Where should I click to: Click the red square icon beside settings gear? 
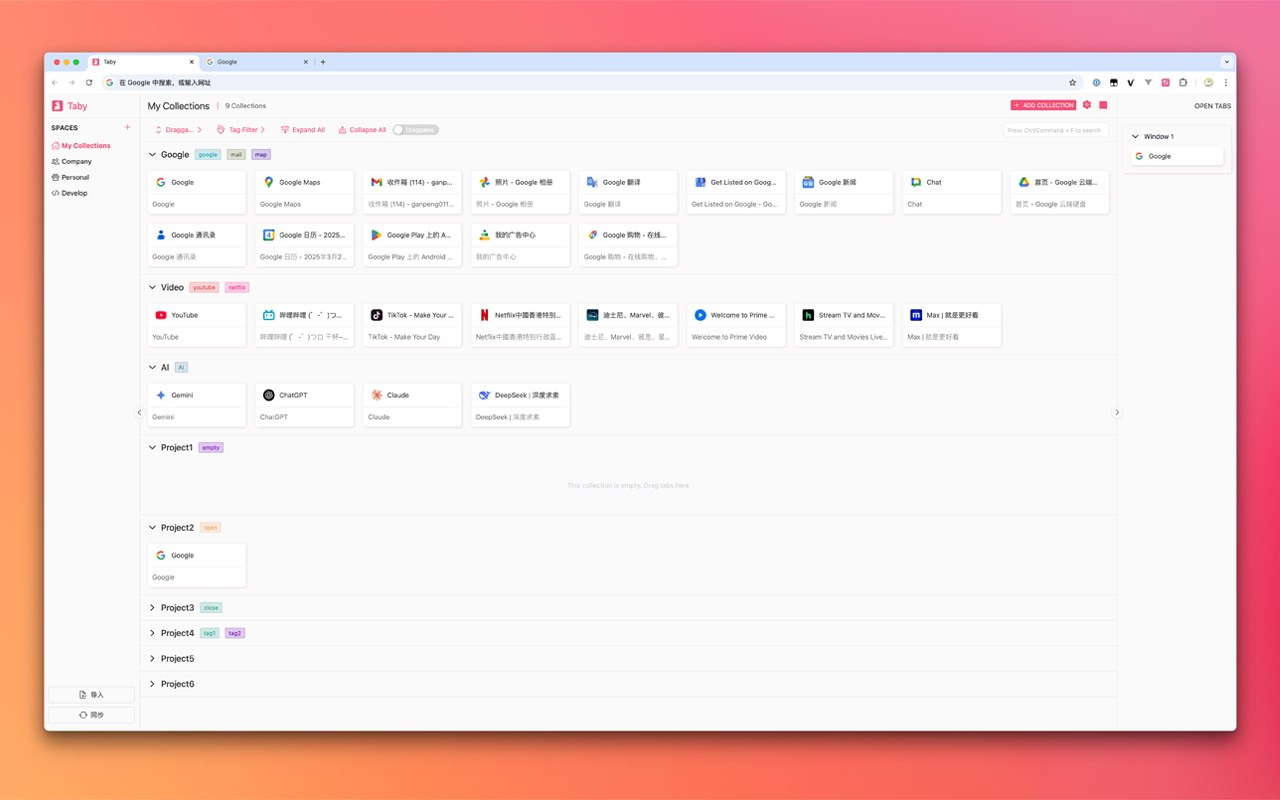pyautogui.click(x=1103, y=105)
